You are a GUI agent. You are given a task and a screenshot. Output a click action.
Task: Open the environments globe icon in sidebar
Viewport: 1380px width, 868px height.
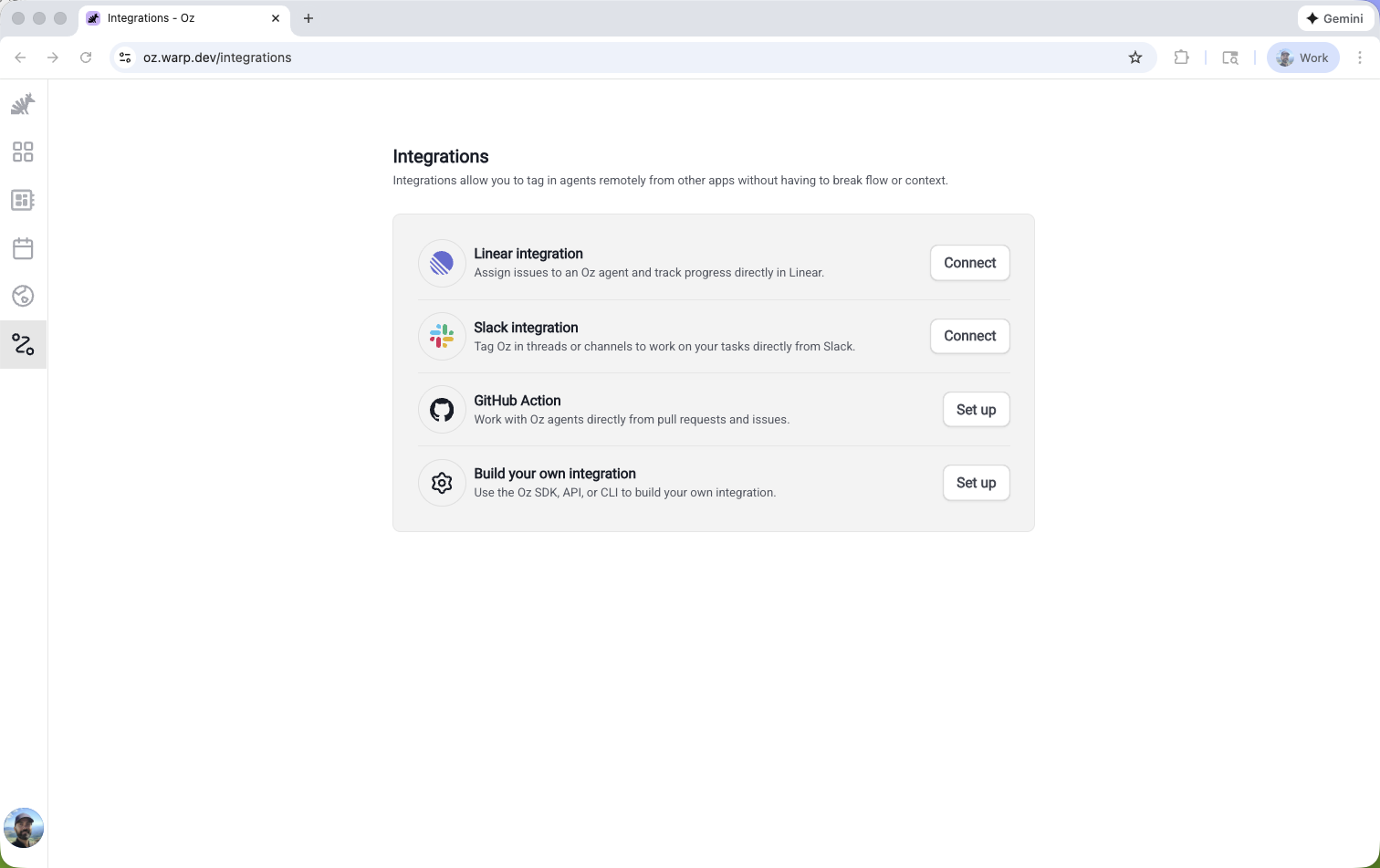pyautogui.click(x=23, y=296)
